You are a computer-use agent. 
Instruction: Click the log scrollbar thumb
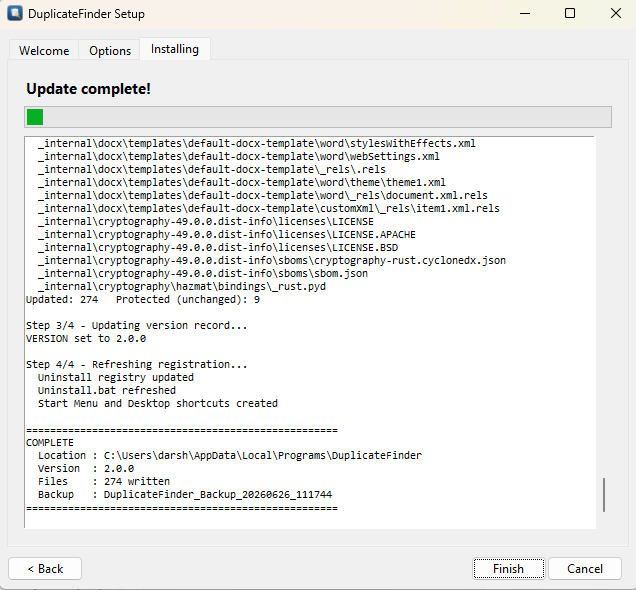[604, 495]
